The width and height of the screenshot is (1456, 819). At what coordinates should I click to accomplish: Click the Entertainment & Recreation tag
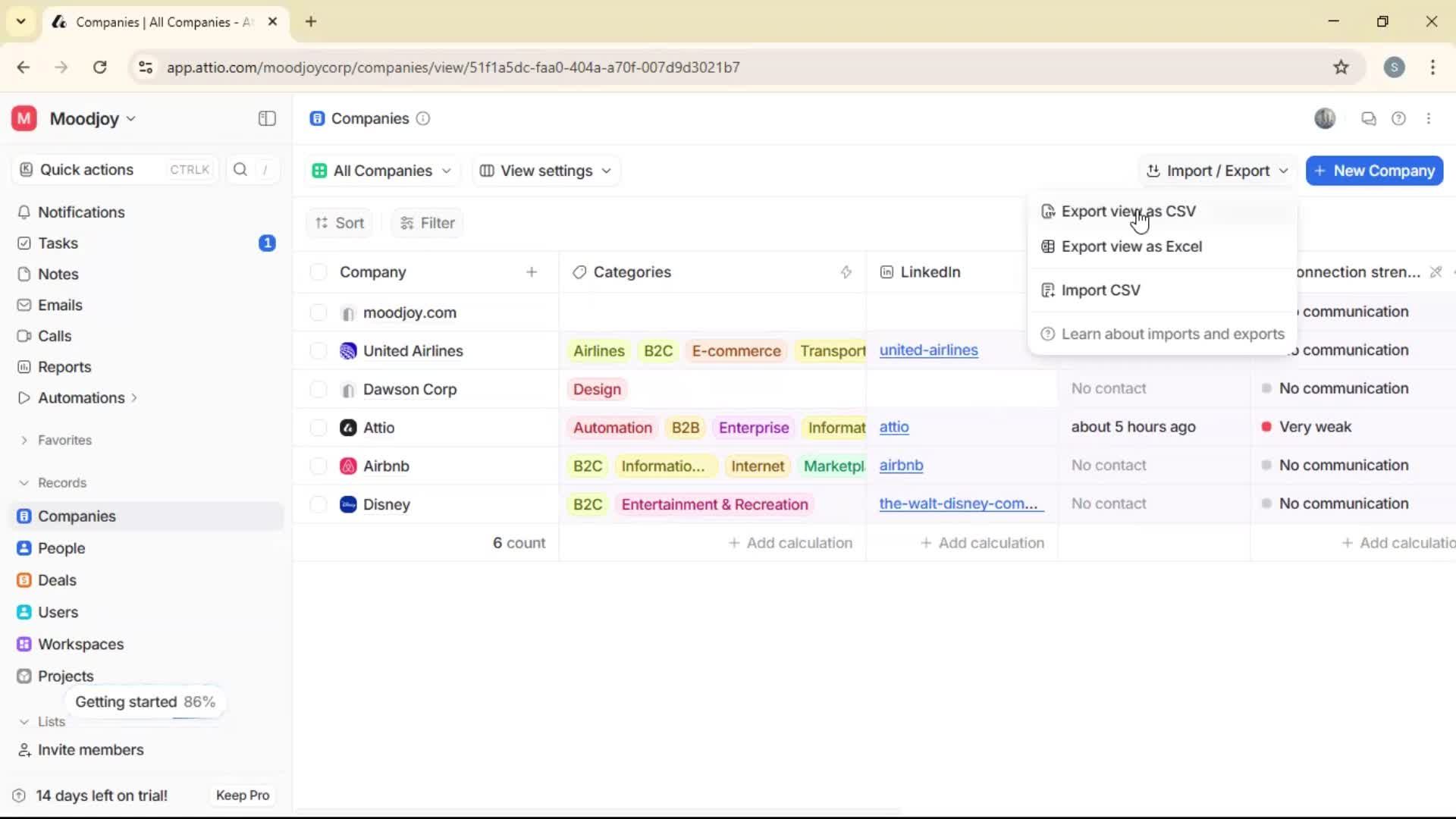[714, 505]
